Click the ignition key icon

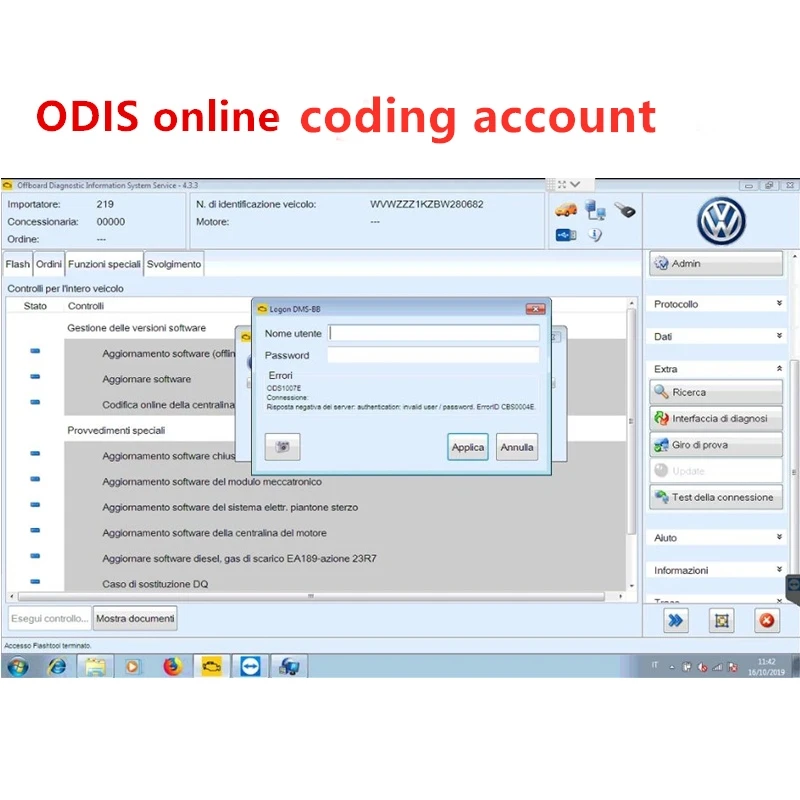(625, 210)
